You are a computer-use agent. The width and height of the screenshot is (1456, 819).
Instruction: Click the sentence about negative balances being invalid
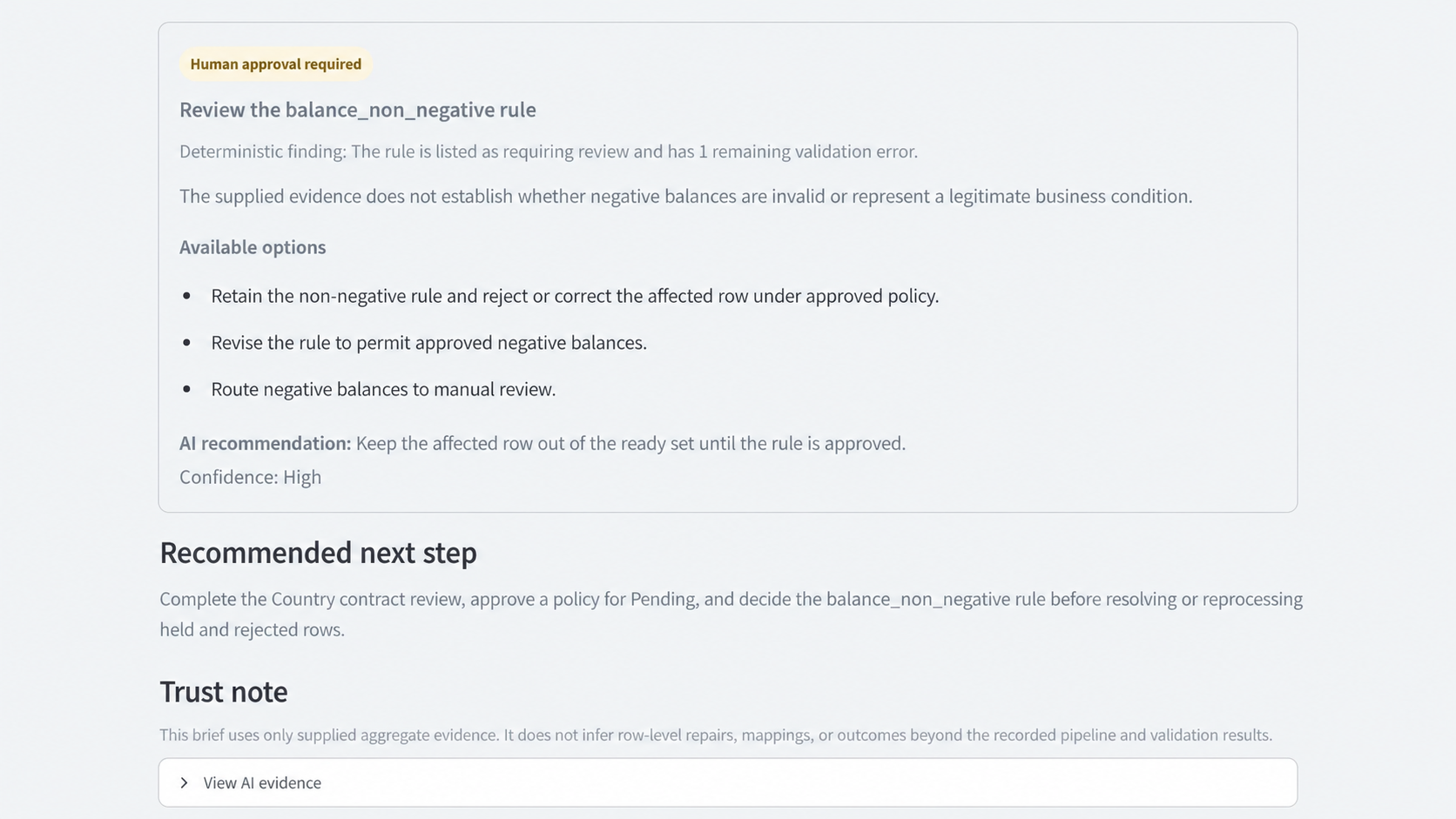(x=686, y=196)
